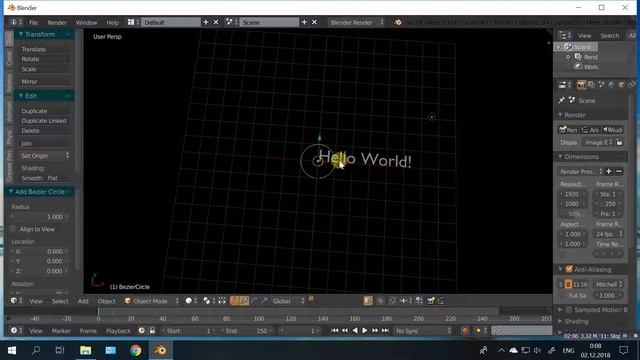The height and width of the screenshot is (360, 640).
Task: Open the No Sync playback dropdown
Action: pos(423,330)
